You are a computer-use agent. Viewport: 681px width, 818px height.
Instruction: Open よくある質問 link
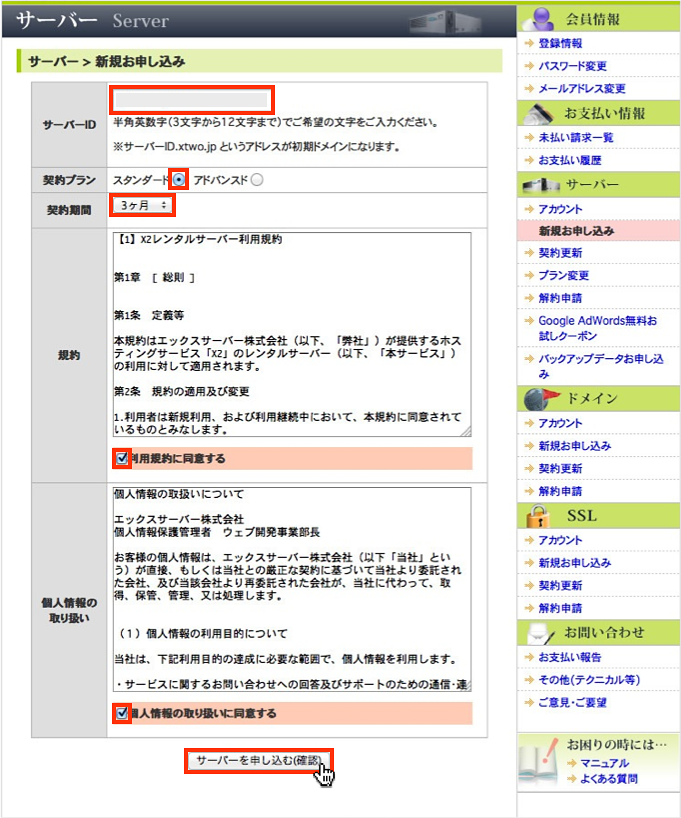(x=608, y=779)
